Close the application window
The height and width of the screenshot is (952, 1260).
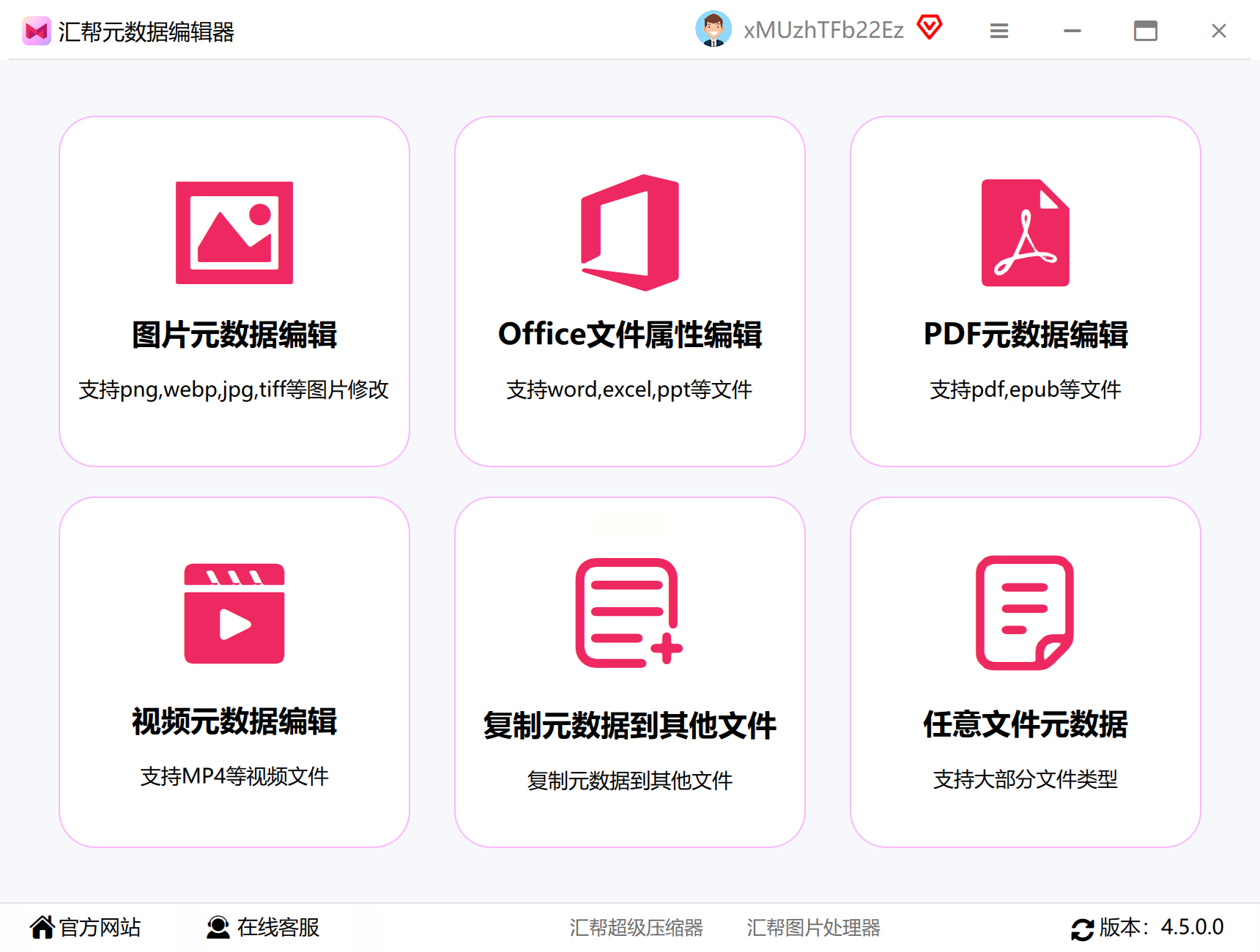tap(1219, 31)
